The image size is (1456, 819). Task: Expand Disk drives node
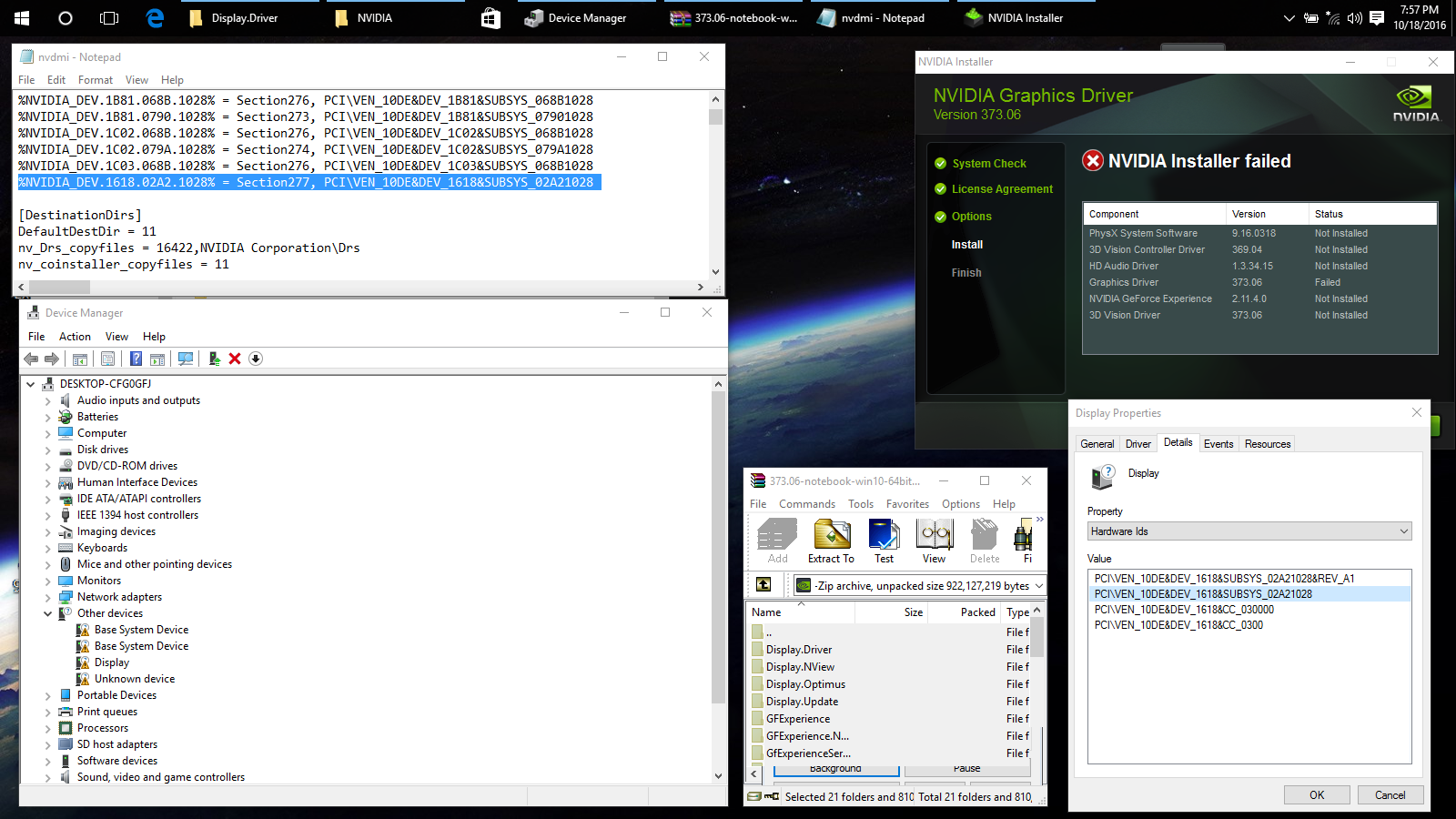click(x=47, y=450)
